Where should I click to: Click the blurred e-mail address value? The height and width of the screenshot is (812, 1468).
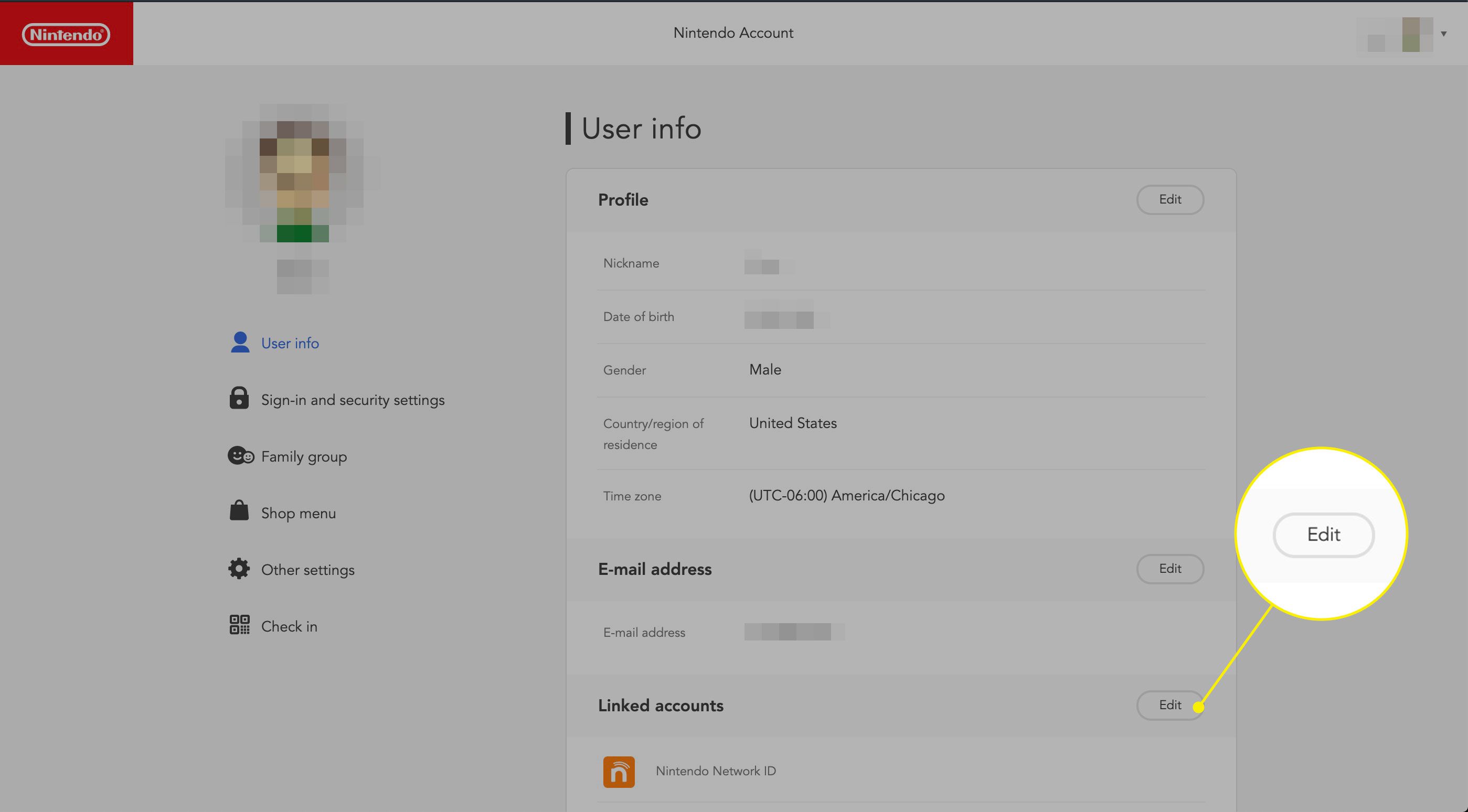(x=794, y=632)
